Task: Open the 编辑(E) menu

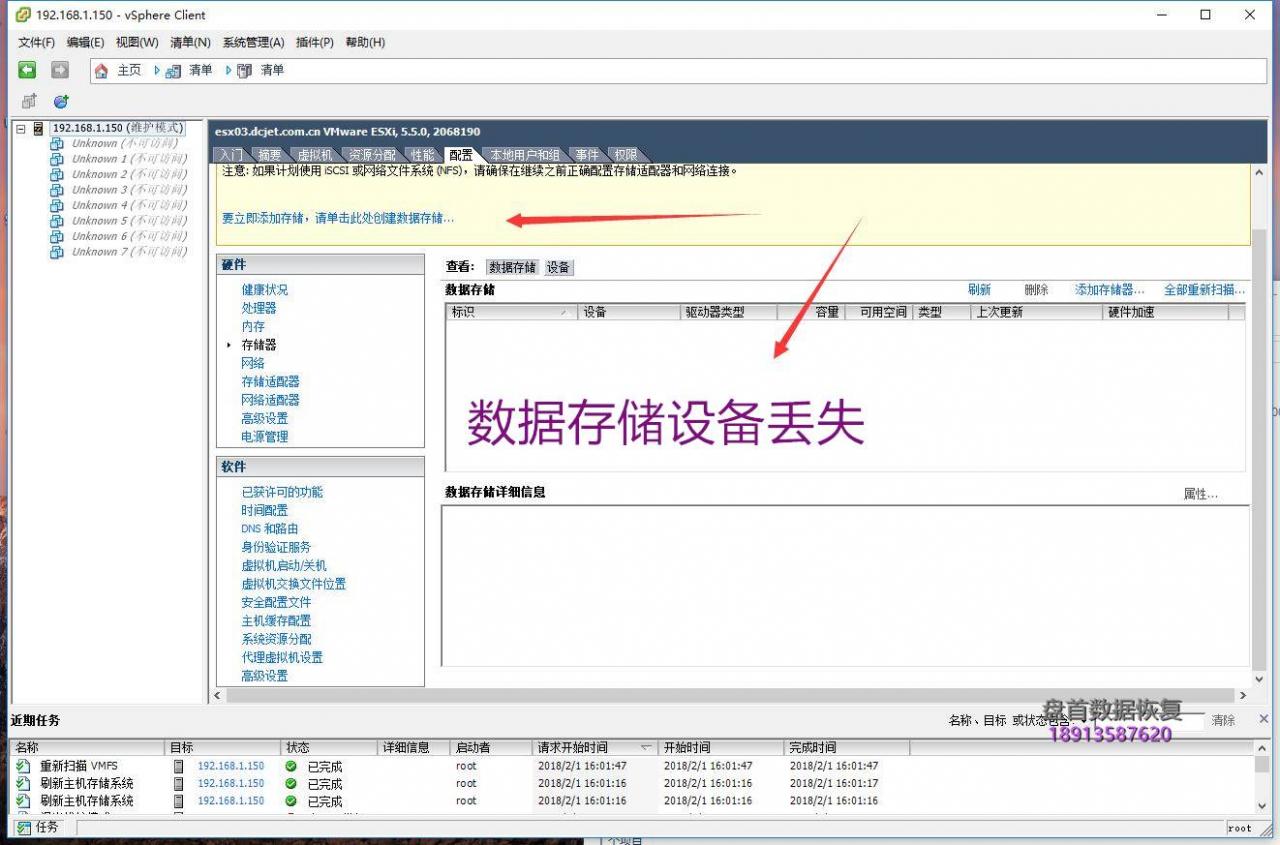Action: tap(85, 42)
